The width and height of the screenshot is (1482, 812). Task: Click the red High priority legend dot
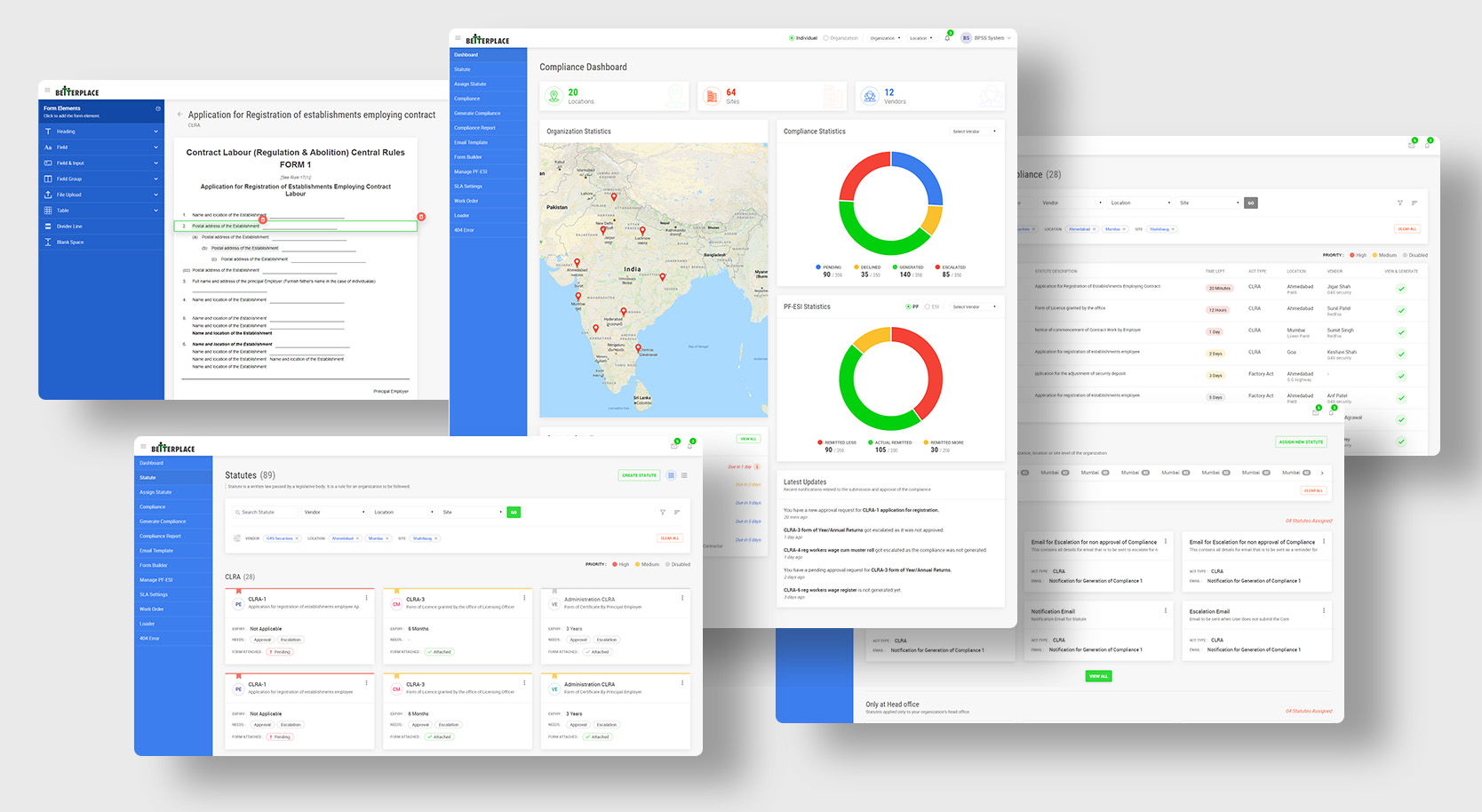(x=614, y=564)
